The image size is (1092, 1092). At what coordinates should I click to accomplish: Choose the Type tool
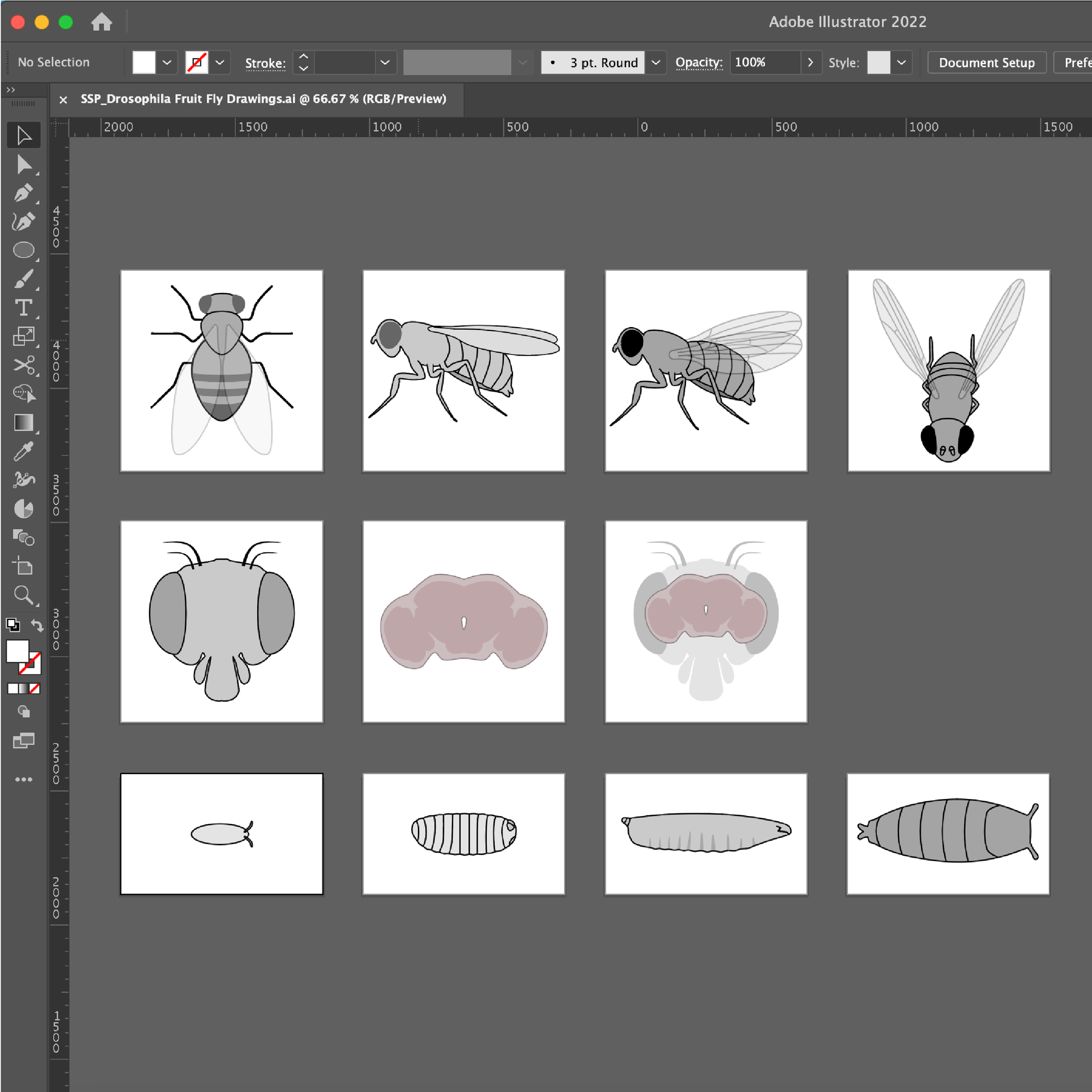pyautogui.click(x=24, y=308)
